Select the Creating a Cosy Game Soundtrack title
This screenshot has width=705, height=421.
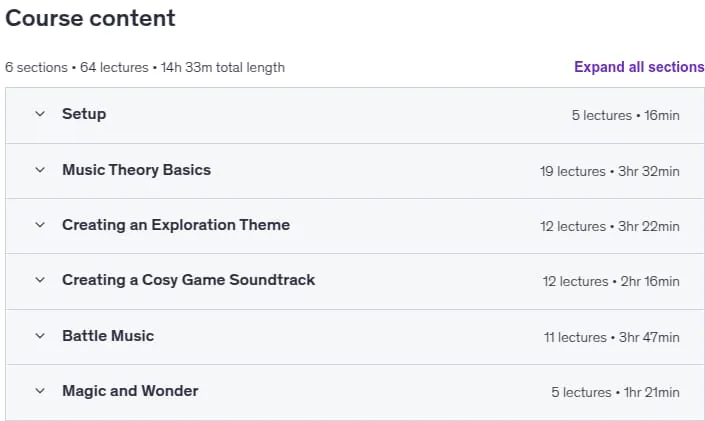pos(188,280)
